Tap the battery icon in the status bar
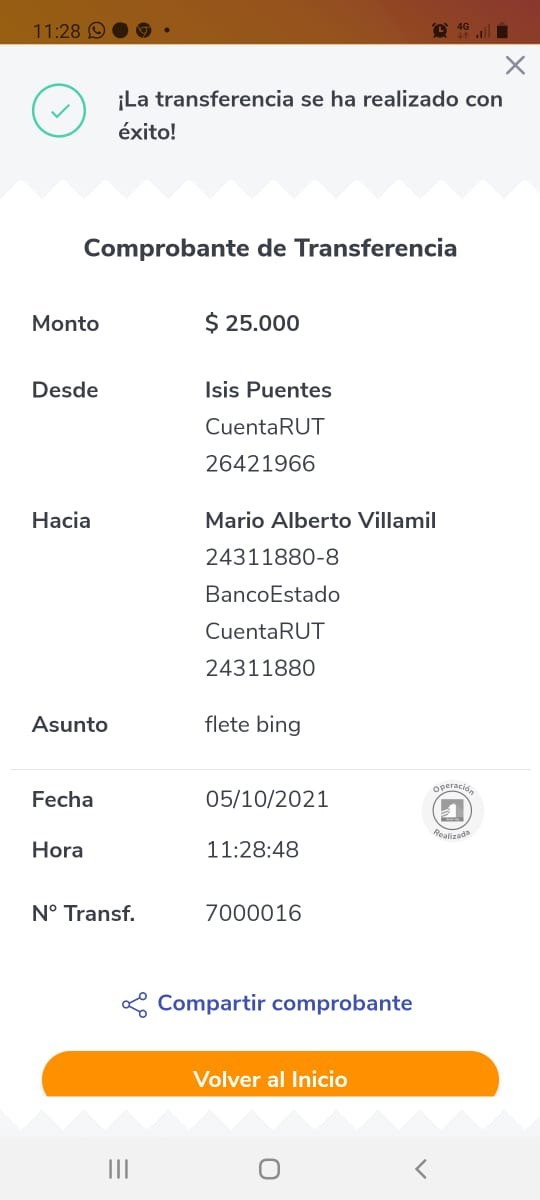Image resolution: width=540 pixels, height=1200 pixels. click(x=502, y=30)
